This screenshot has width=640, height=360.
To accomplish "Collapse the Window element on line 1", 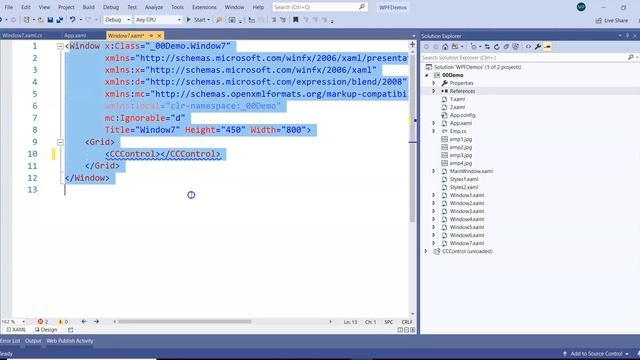I will tap(60, 46).
